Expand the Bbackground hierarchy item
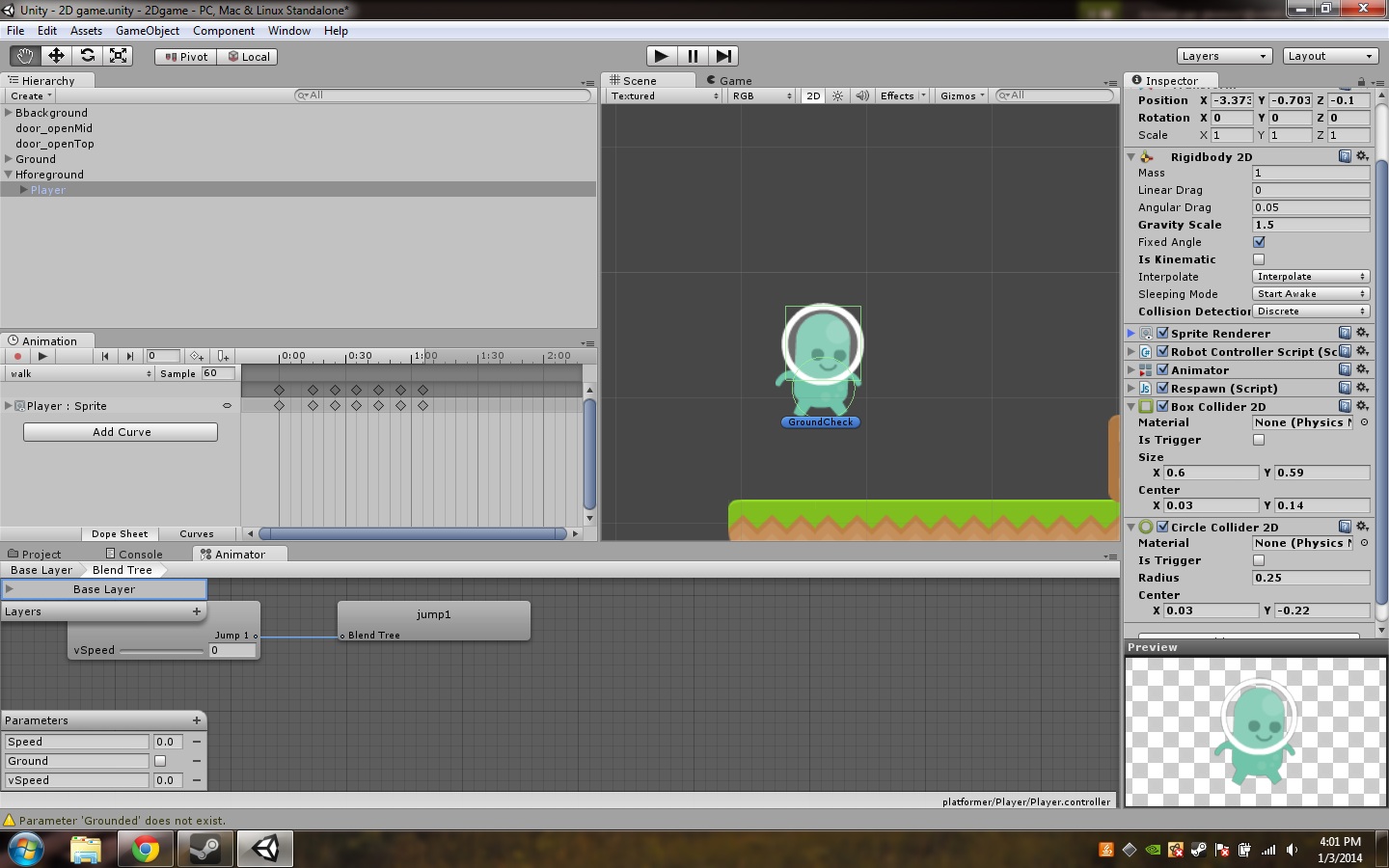Viewport: 1389px width, 868px height. (x=9, y=113)
